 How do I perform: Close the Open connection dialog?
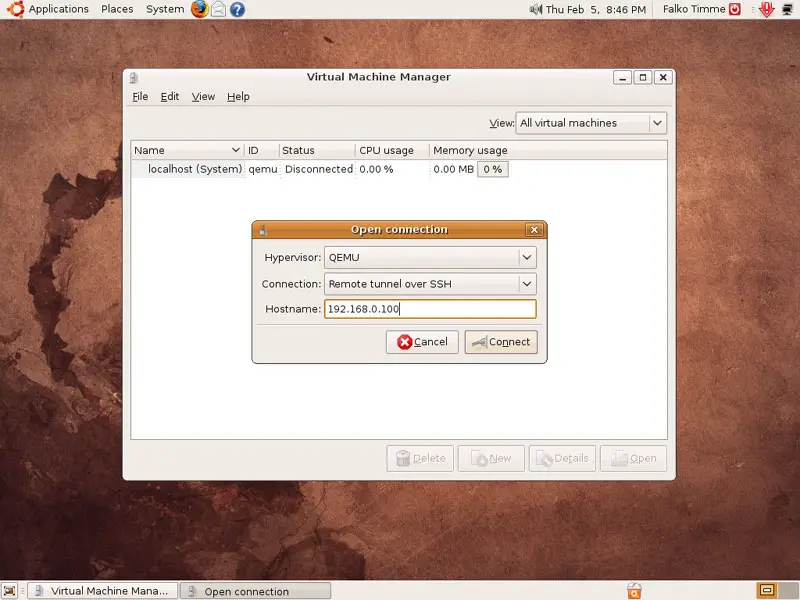pos(534,230)
